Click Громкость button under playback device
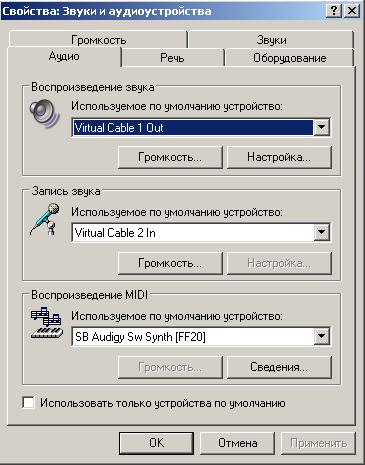This screenshot has width=365, height=465. click(x=170, y=157)
